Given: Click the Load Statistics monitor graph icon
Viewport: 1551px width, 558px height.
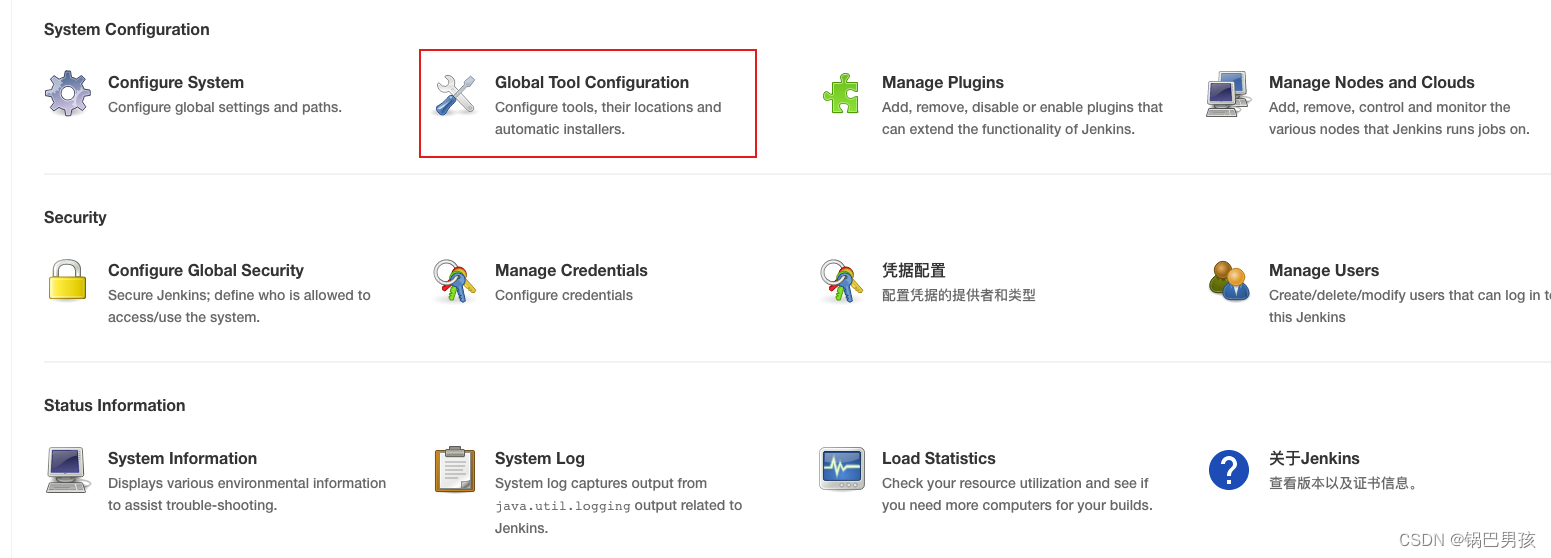Looking at the screenshot, I should click(x=841, y=469).
